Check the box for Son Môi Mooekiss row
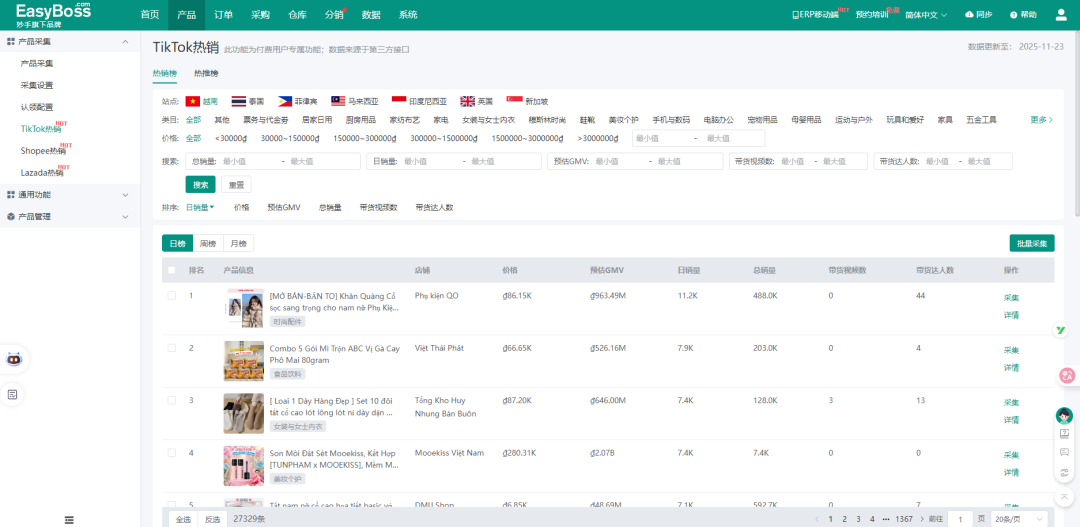Image resolution: width=1080 pixels, height=527 pixels. click(x=172, y=453)
